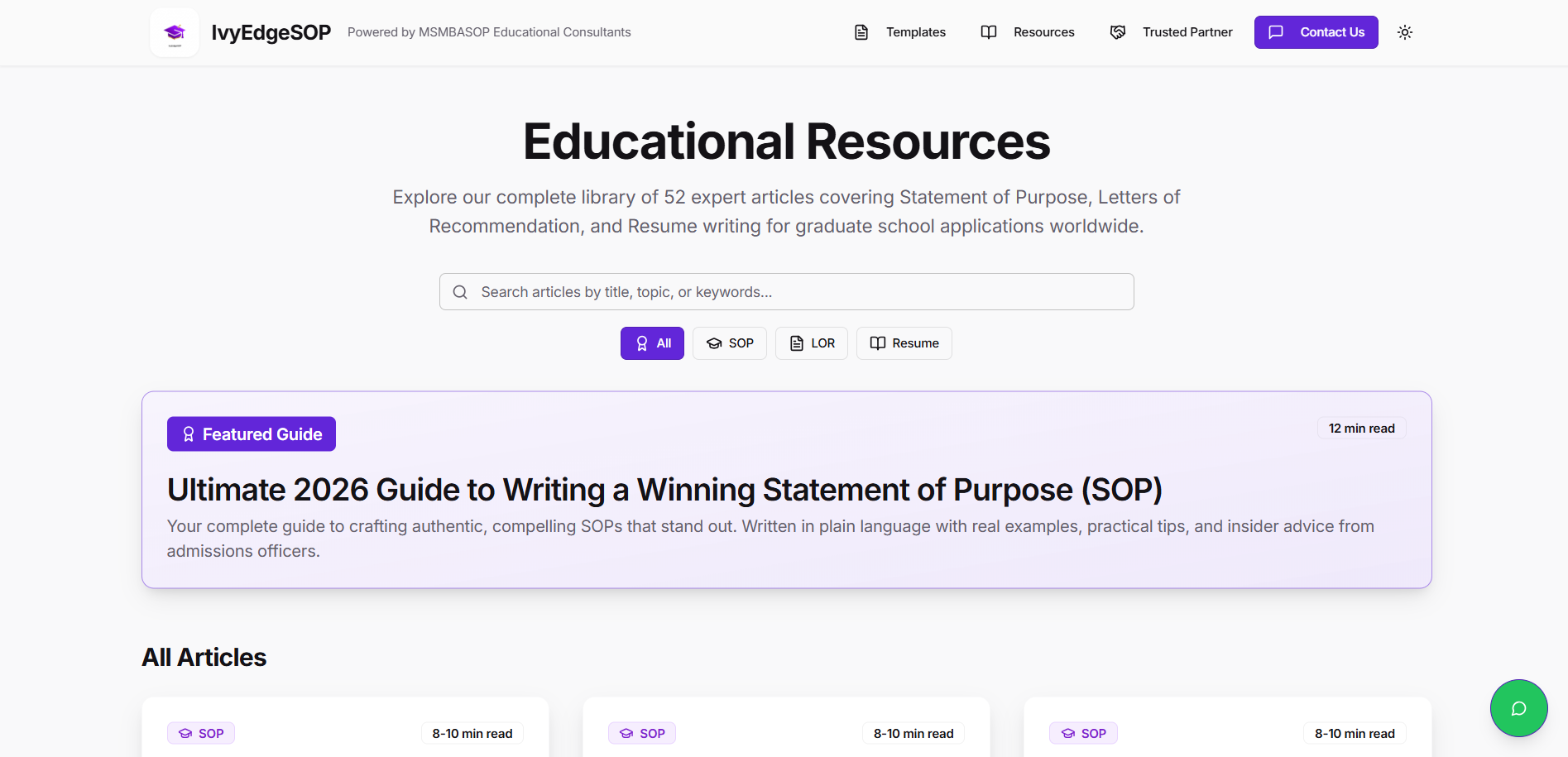The image size is (1568, 757).
Task: Select the All filter
Action: [652, 343]
